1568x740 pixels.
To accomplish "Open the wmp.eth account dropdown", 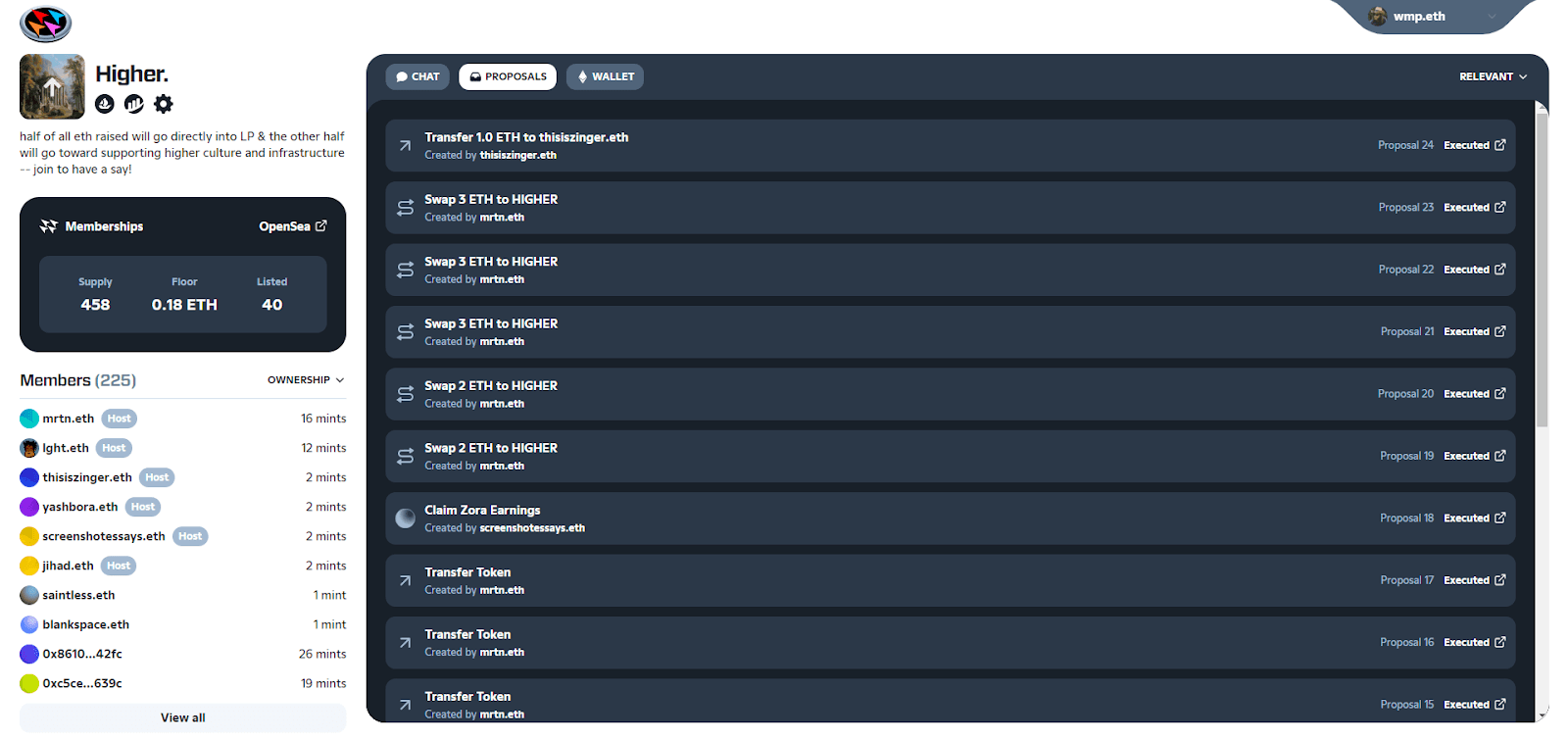I will click(x=1438, y=17).
